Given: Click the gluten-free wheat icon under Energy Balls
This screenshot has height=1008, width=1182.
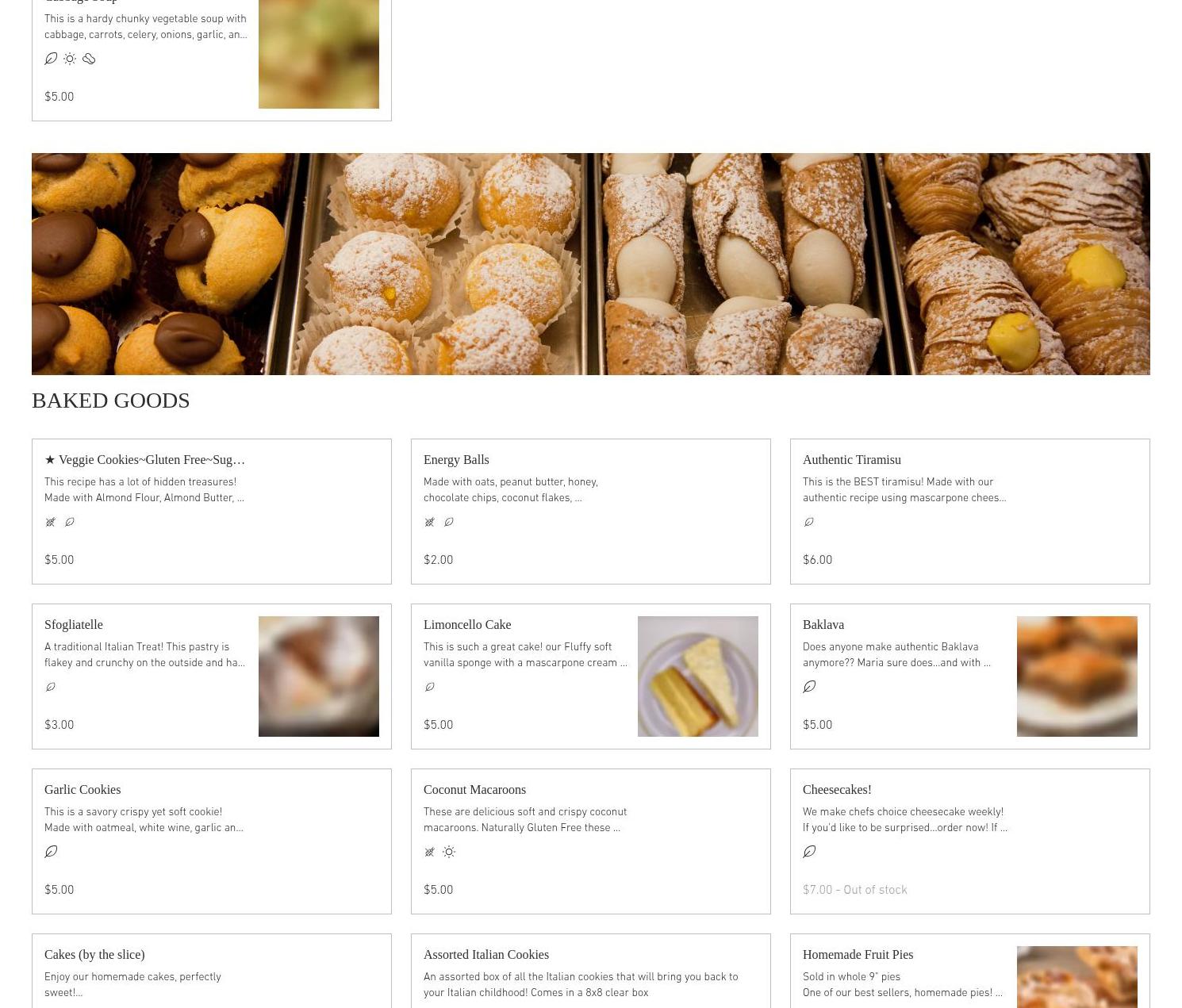Looking at the screenshot, I should (x=430, y=522).
